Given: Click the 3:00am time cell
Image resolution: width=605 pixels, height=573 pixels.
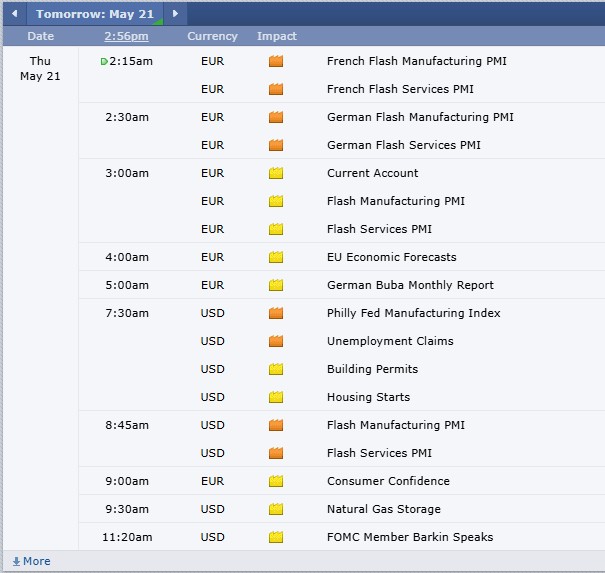Looking at the screenshot, I should [x=127, y=173].
